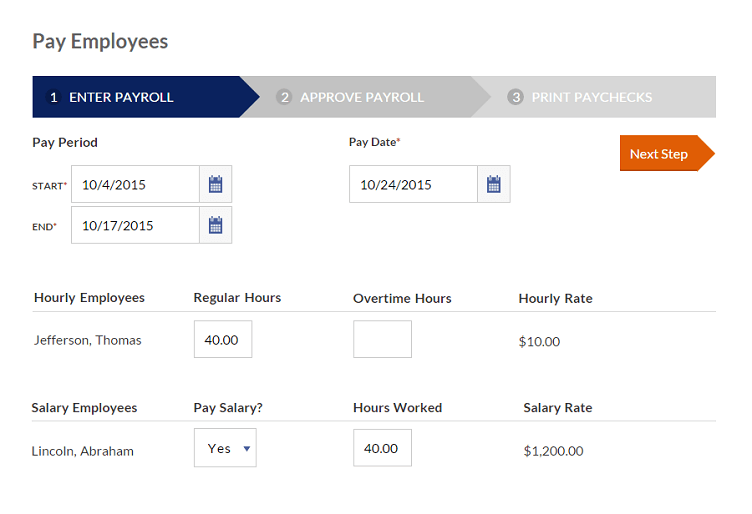
Task: Select Thomas Jefferson's empty Overtime Hours field
Action: tap(382, 339)
